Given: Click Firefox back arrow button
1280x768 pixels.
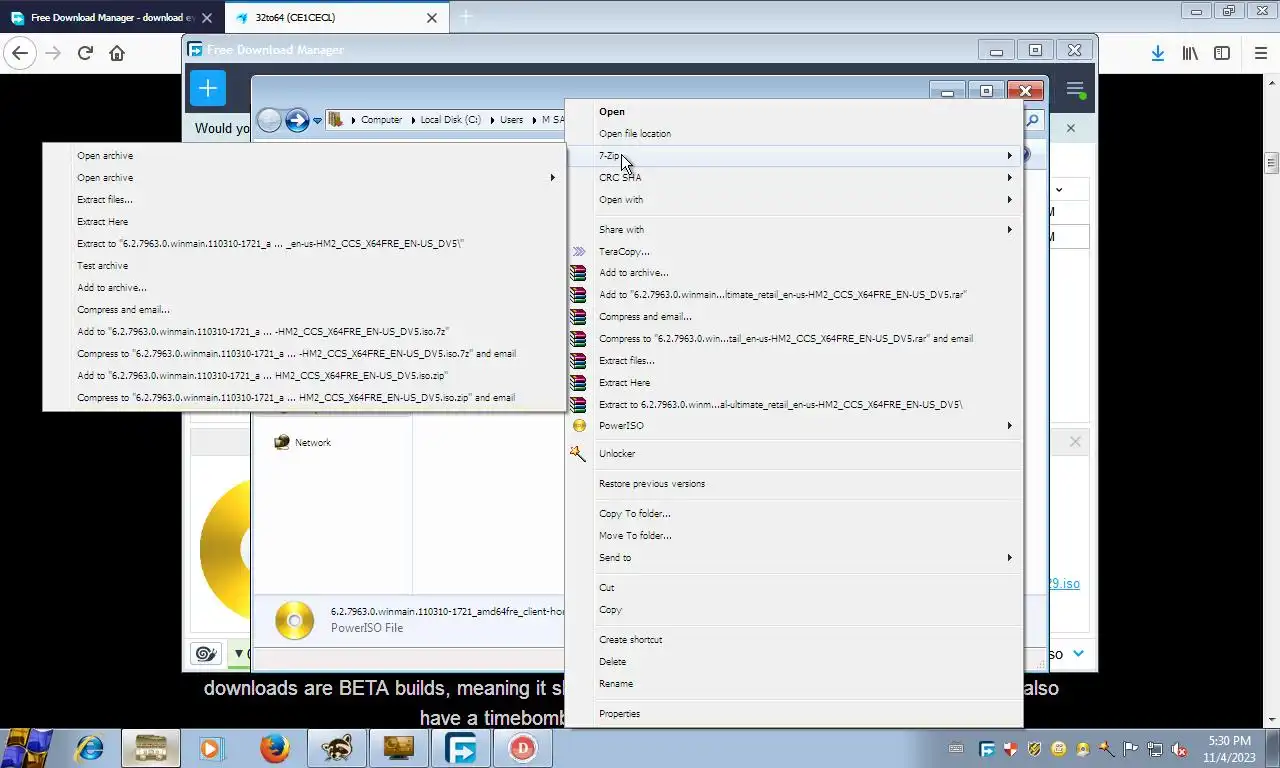Looking at the screenshot, I should pyautogui.click(x=20, y=53).
